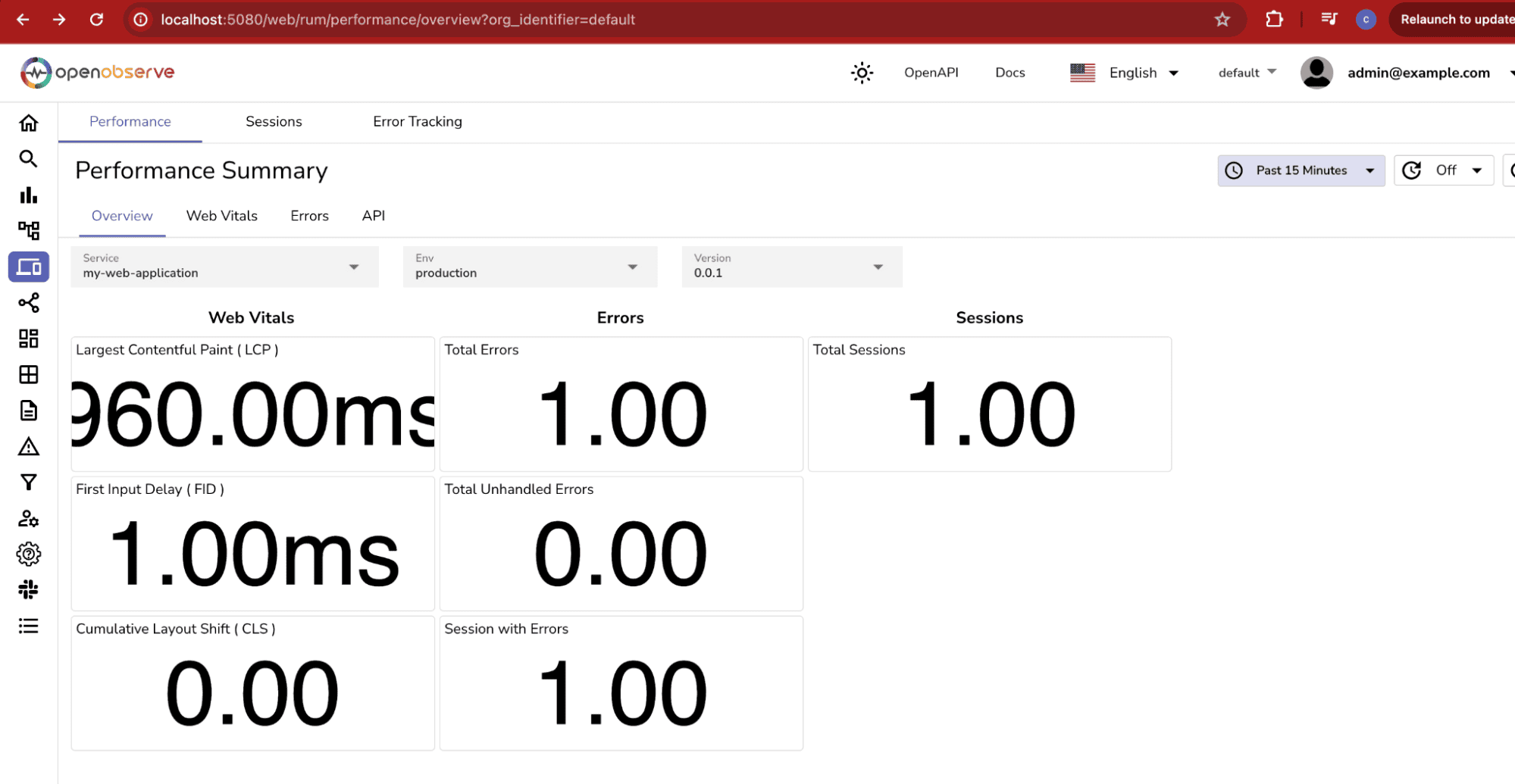This screenshot has height=784, width=1515.
Task: Click the OpenAPI link
Action: [x=931, y=72]
